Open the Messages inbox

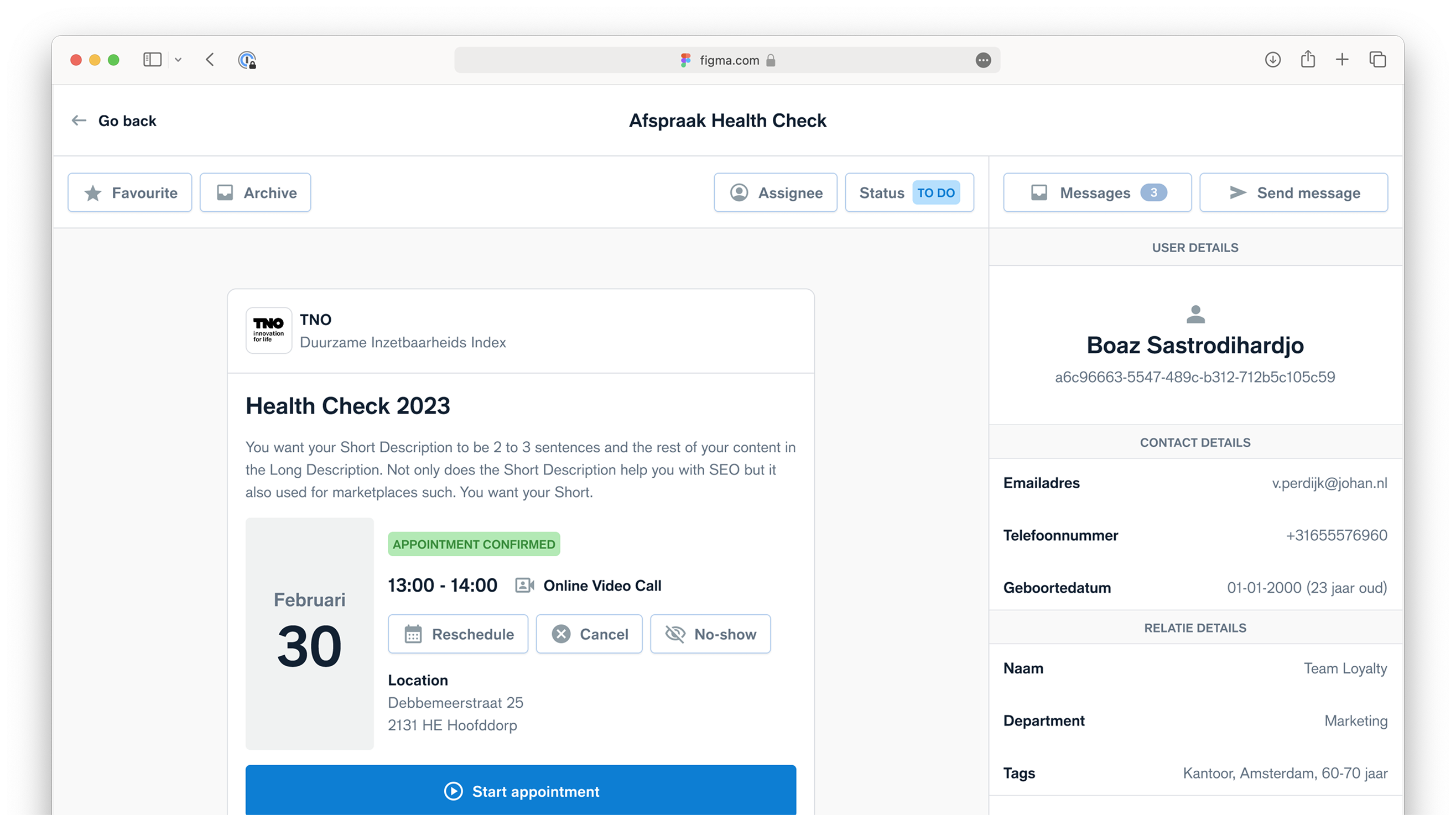pyautogui.click(x=1096, y=192)
